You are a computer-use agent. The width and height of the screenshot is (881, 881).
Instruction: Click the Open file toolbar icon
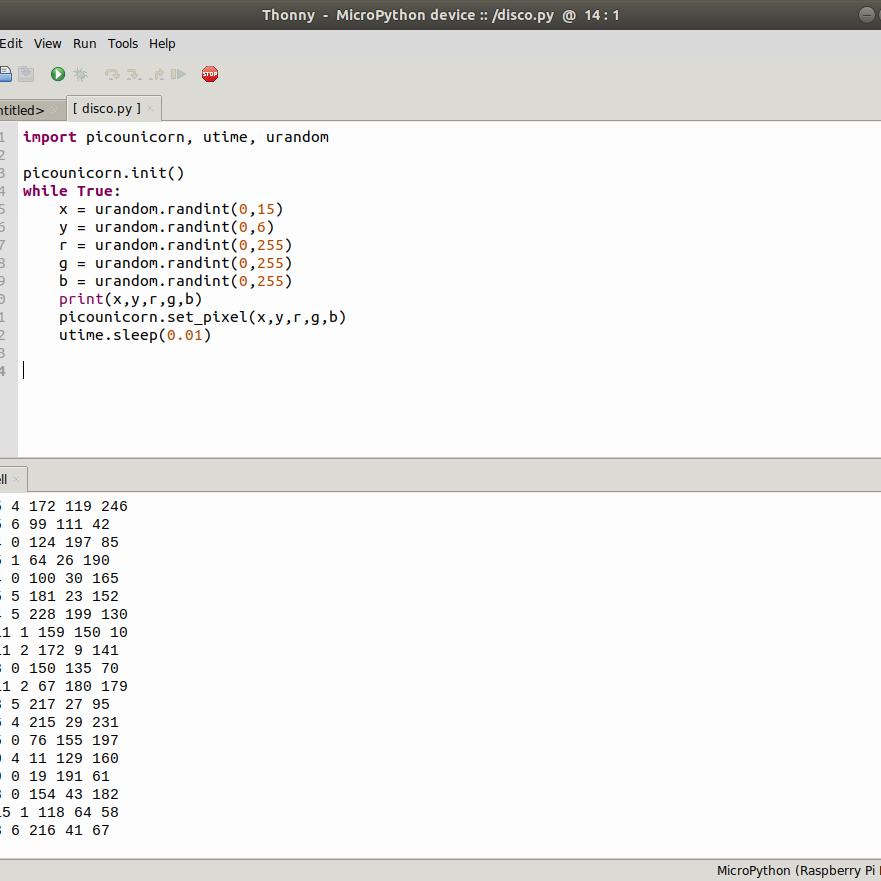(5, 74)
